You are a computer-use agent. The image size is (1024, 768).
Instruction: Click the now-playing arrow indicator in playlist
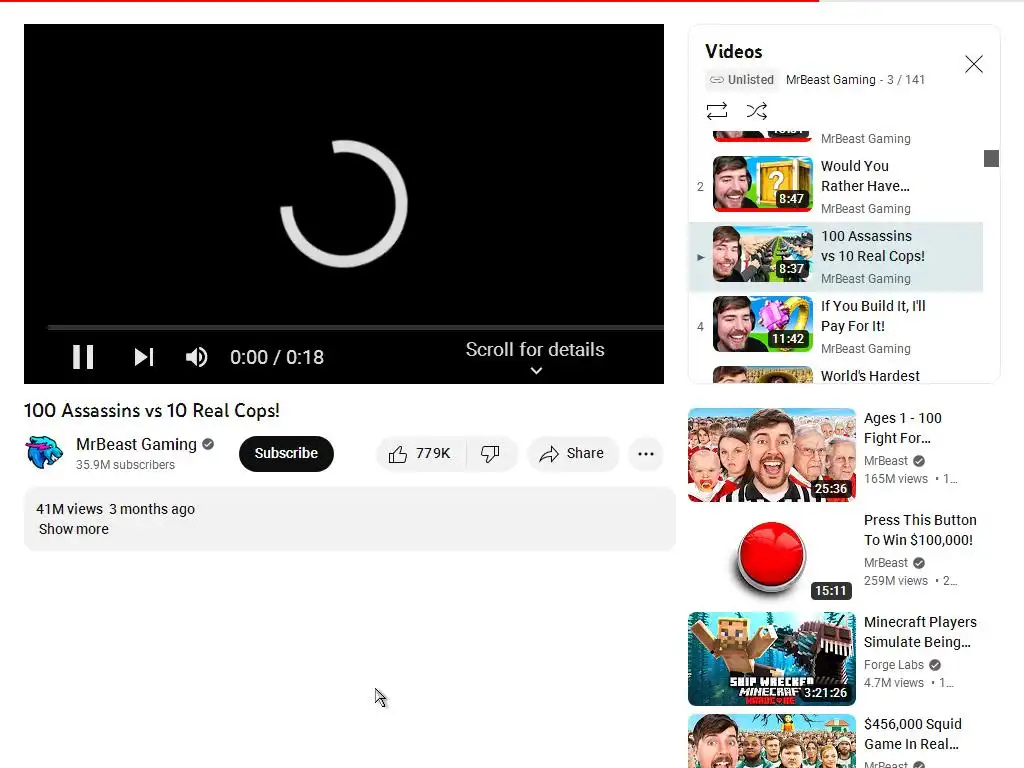click(700, 257)
